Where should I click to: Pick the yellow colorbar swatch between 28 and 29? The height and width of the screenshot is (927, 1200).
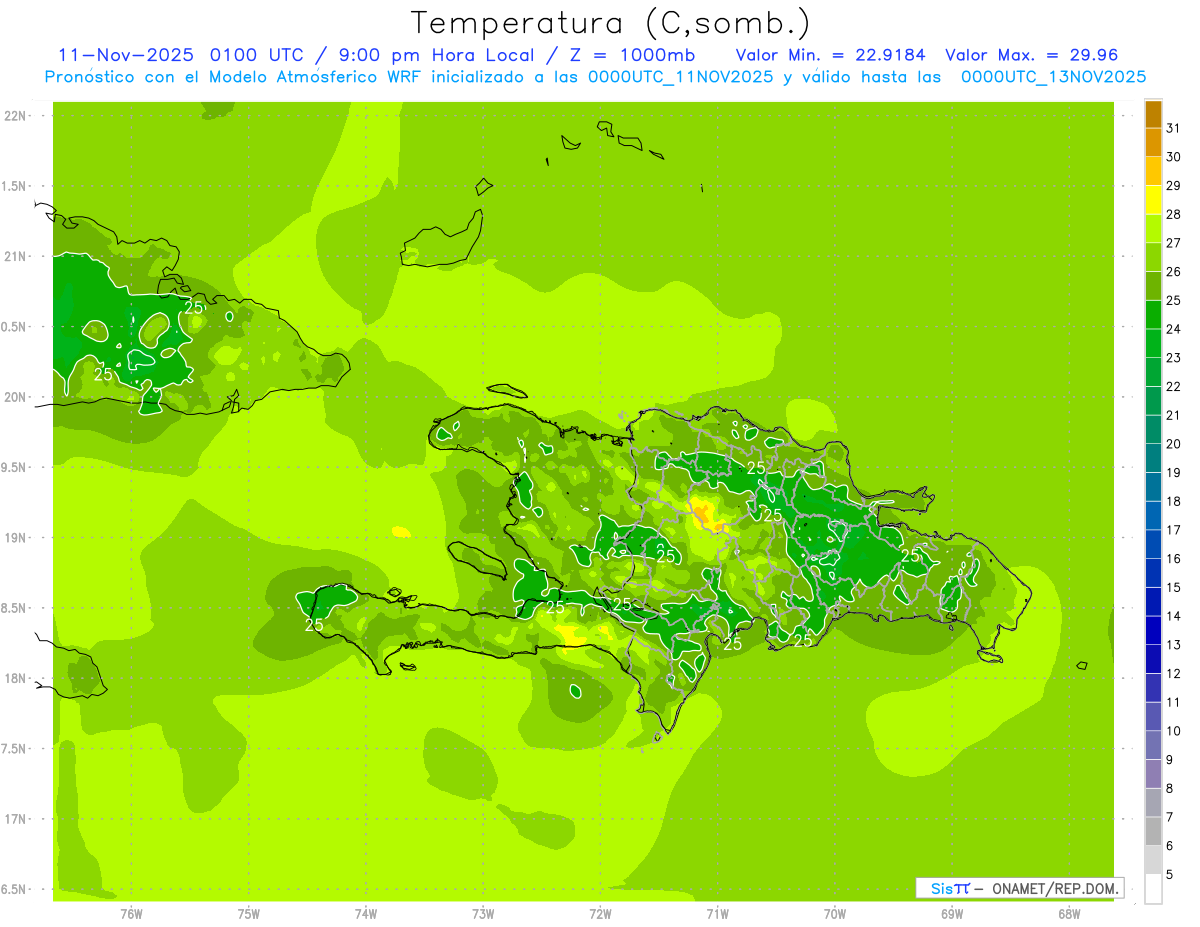click(x=1153, y=200)
